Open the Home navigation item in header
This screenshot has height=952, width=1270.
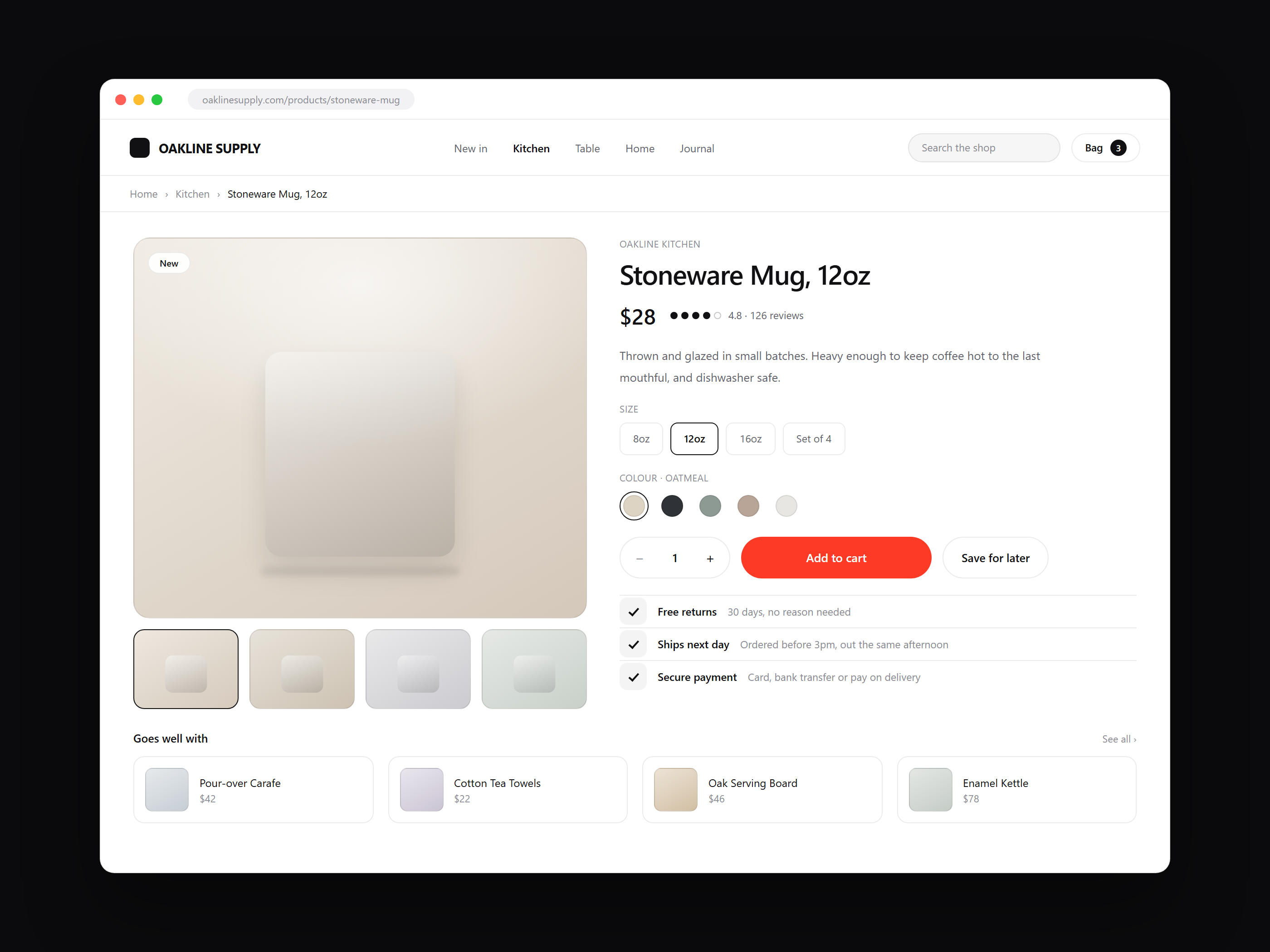(640, 149)
